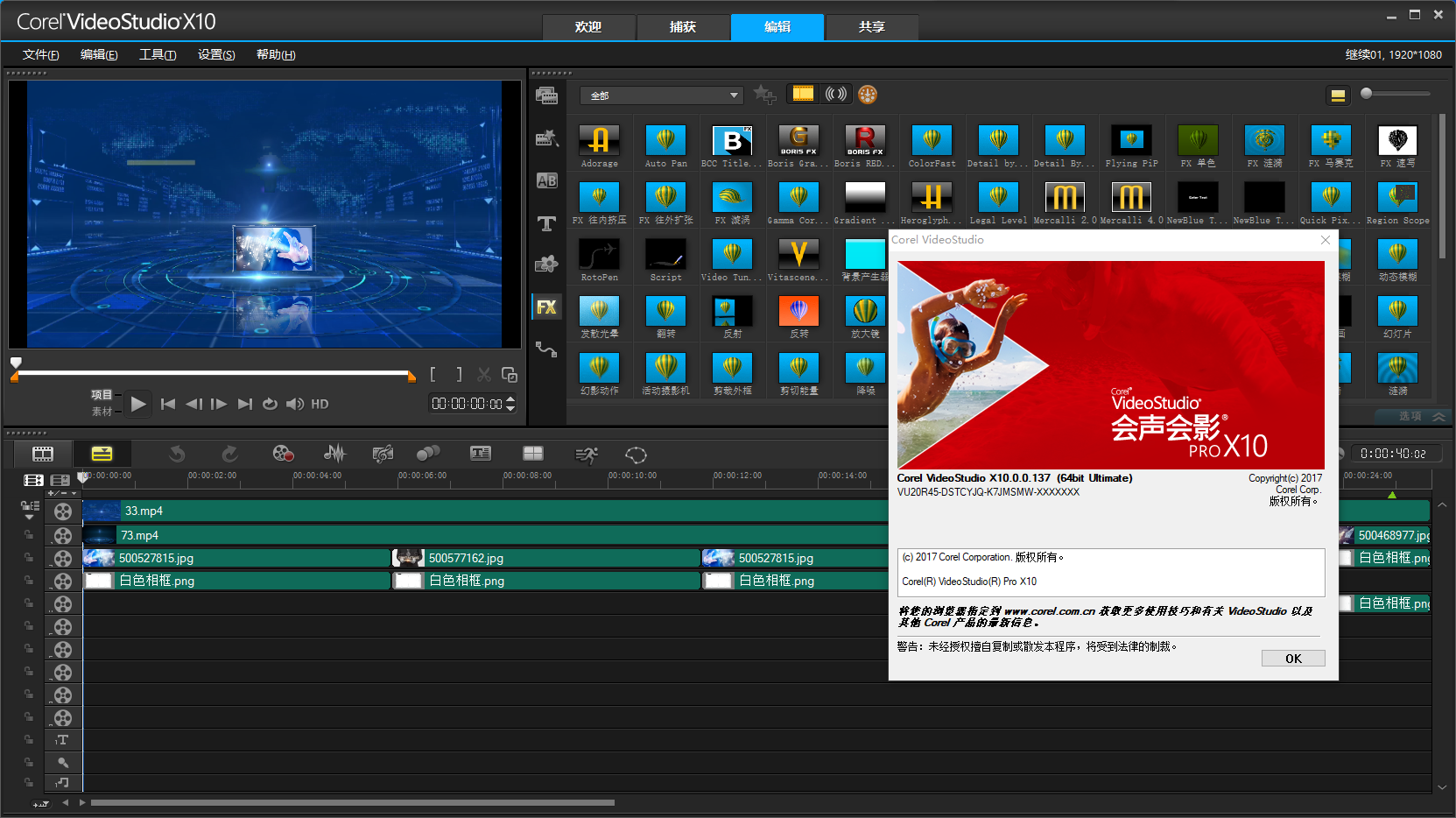
Task: Open Subtitle Editor tool
Action: (x=481, y=454)
